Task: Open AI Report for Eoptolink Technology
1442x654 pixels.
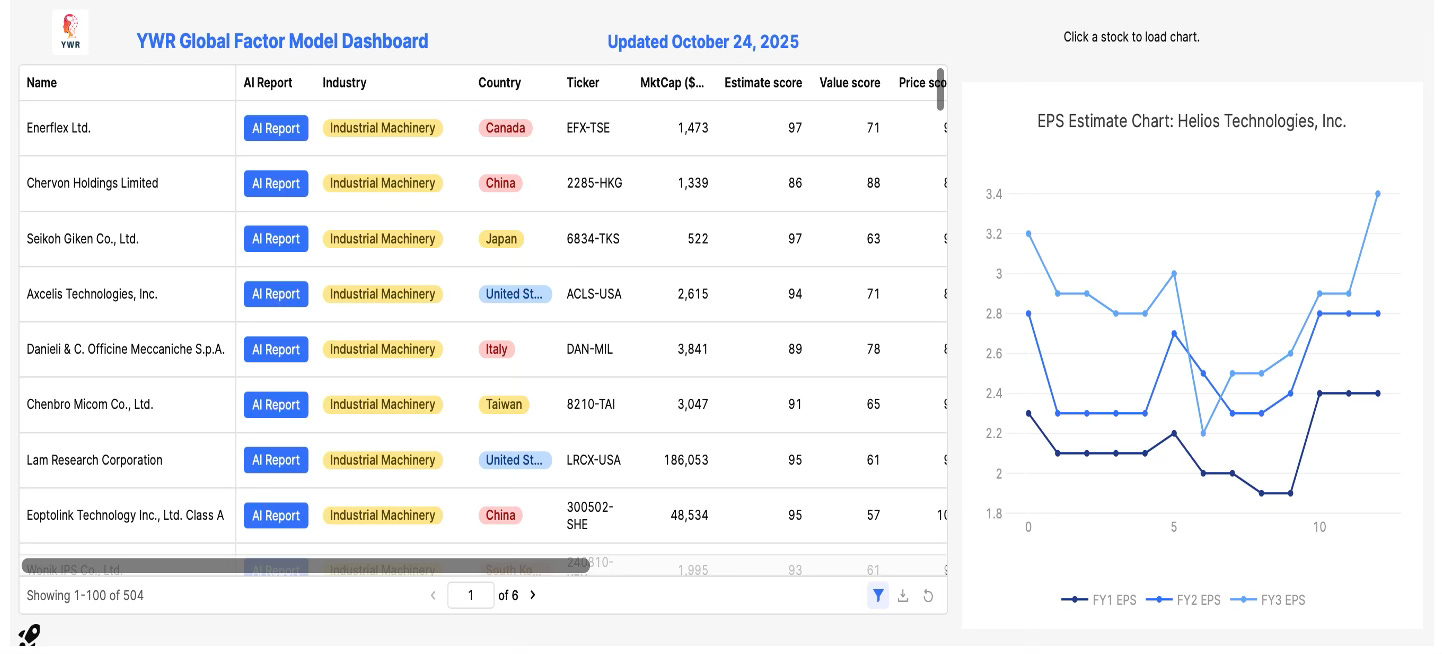Action: pos(276,515)
